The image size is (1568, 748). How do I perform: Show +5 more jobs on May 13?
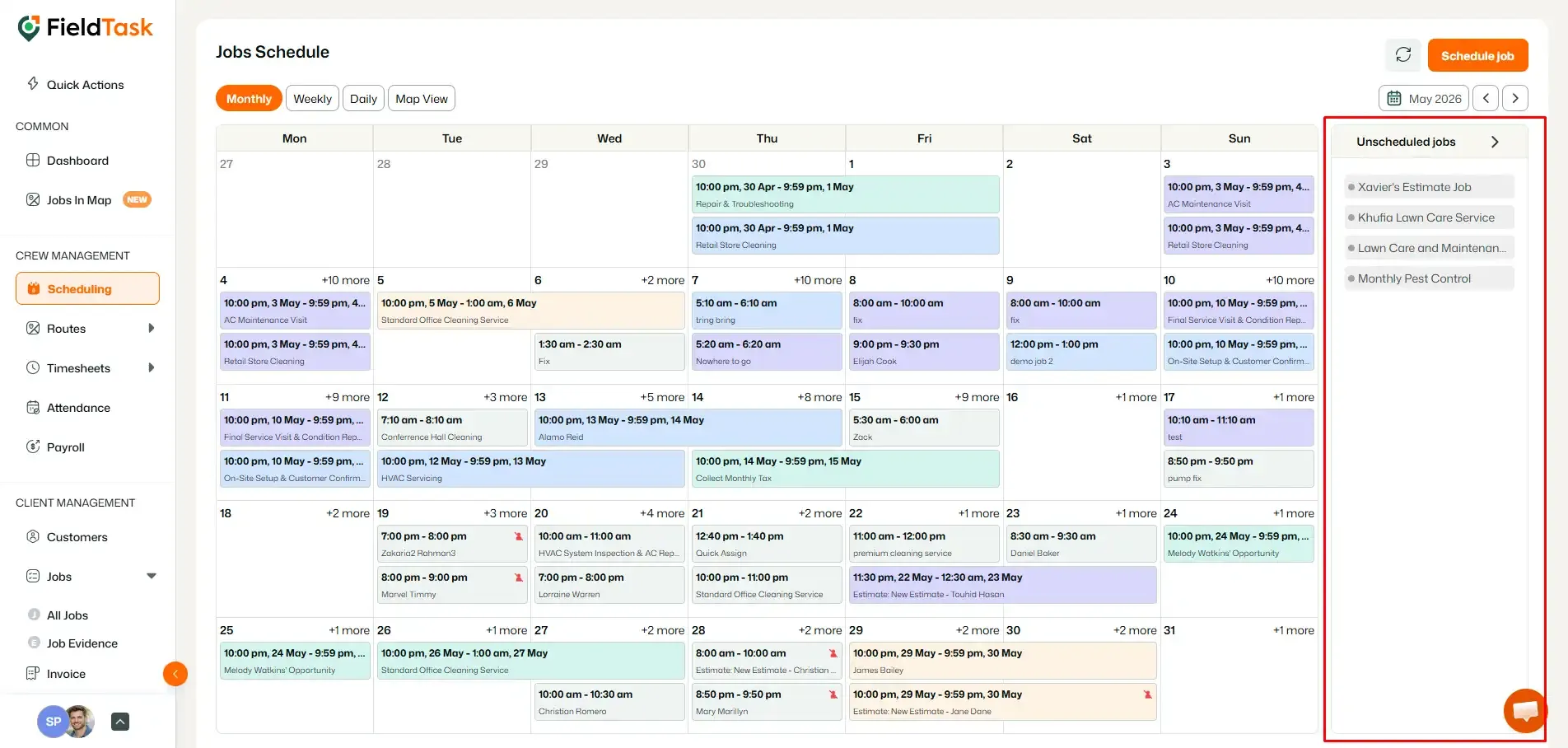coord(662,397)
